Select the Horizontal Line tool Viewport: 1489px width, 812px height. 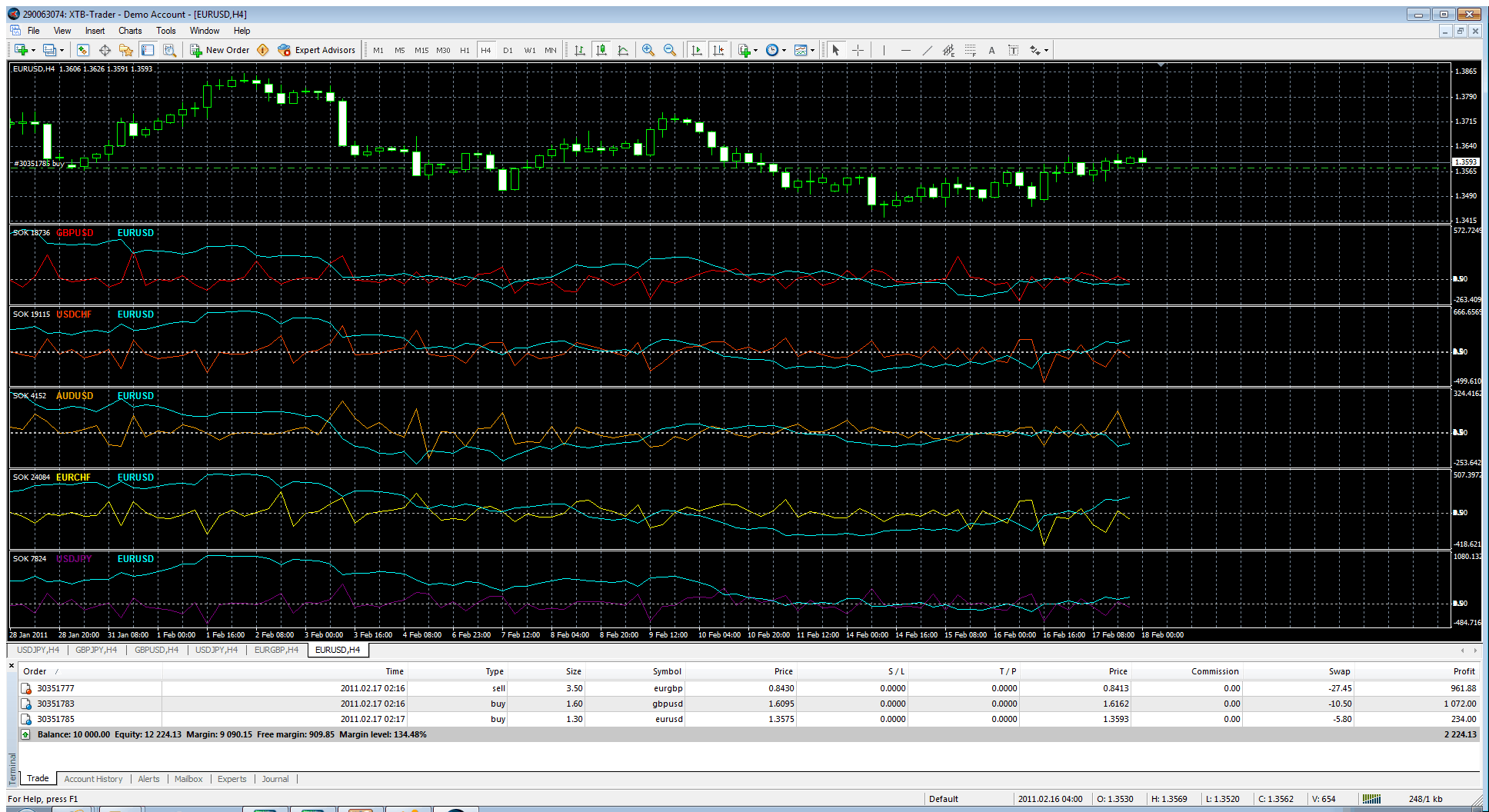click(906, 50)
